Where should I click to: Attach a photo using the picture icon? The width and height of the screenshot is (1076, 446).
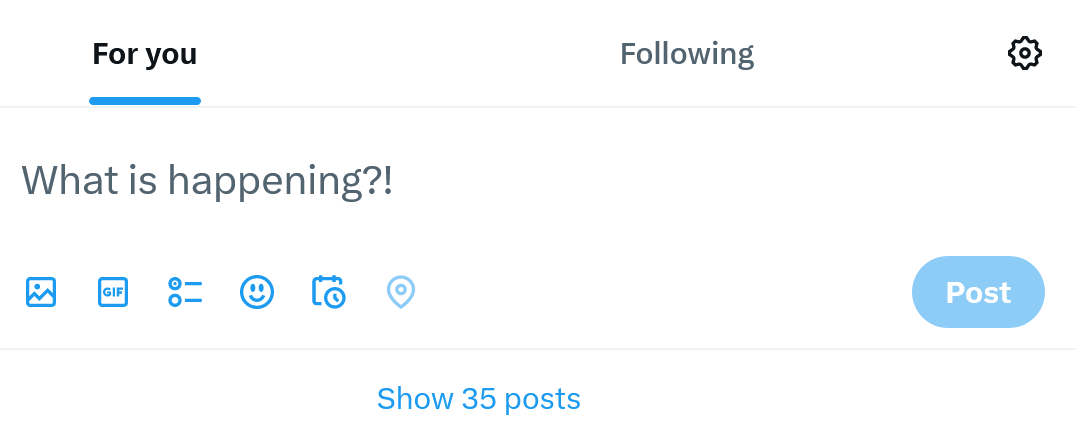click(x=41, y=292)
